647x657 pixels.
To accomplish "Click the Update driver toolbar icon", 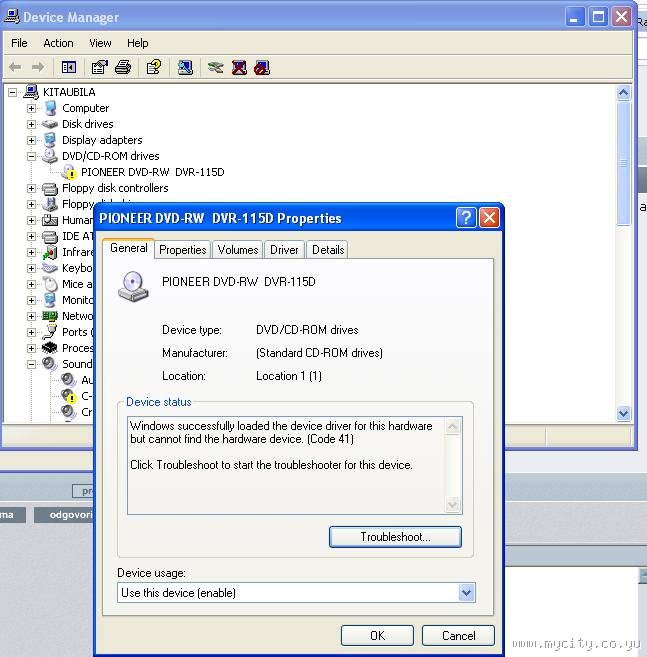I will pos(215,67).
